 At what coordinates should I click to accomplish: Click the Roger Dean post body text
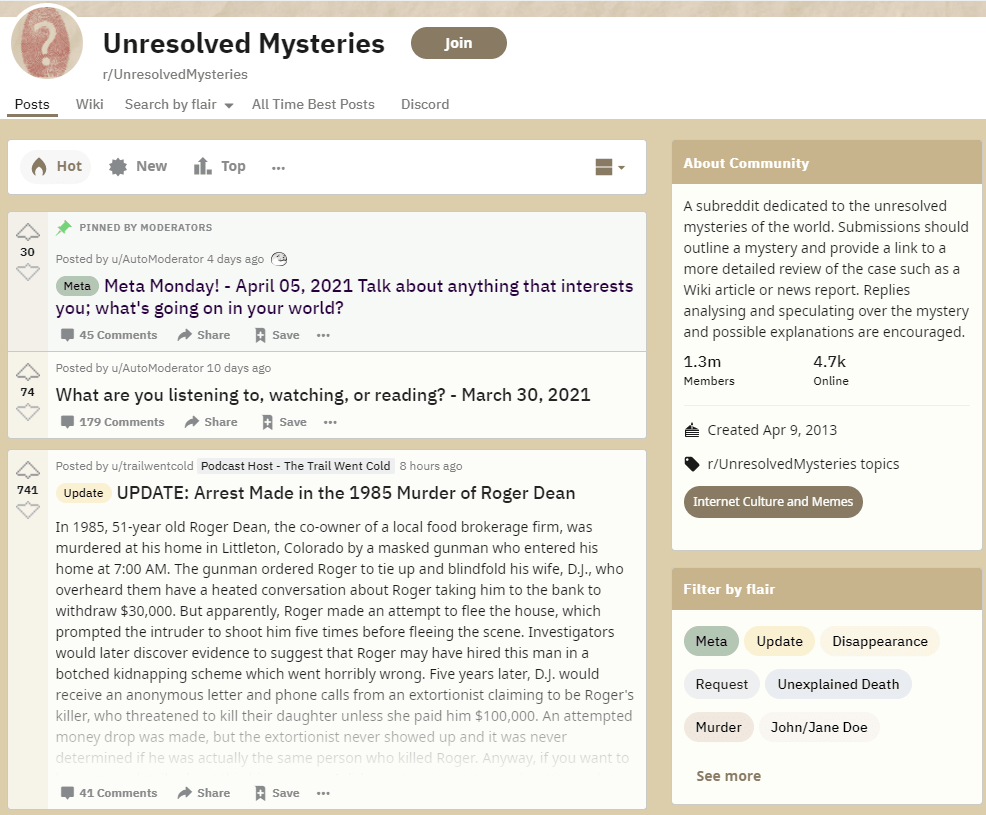pos(345,642)
